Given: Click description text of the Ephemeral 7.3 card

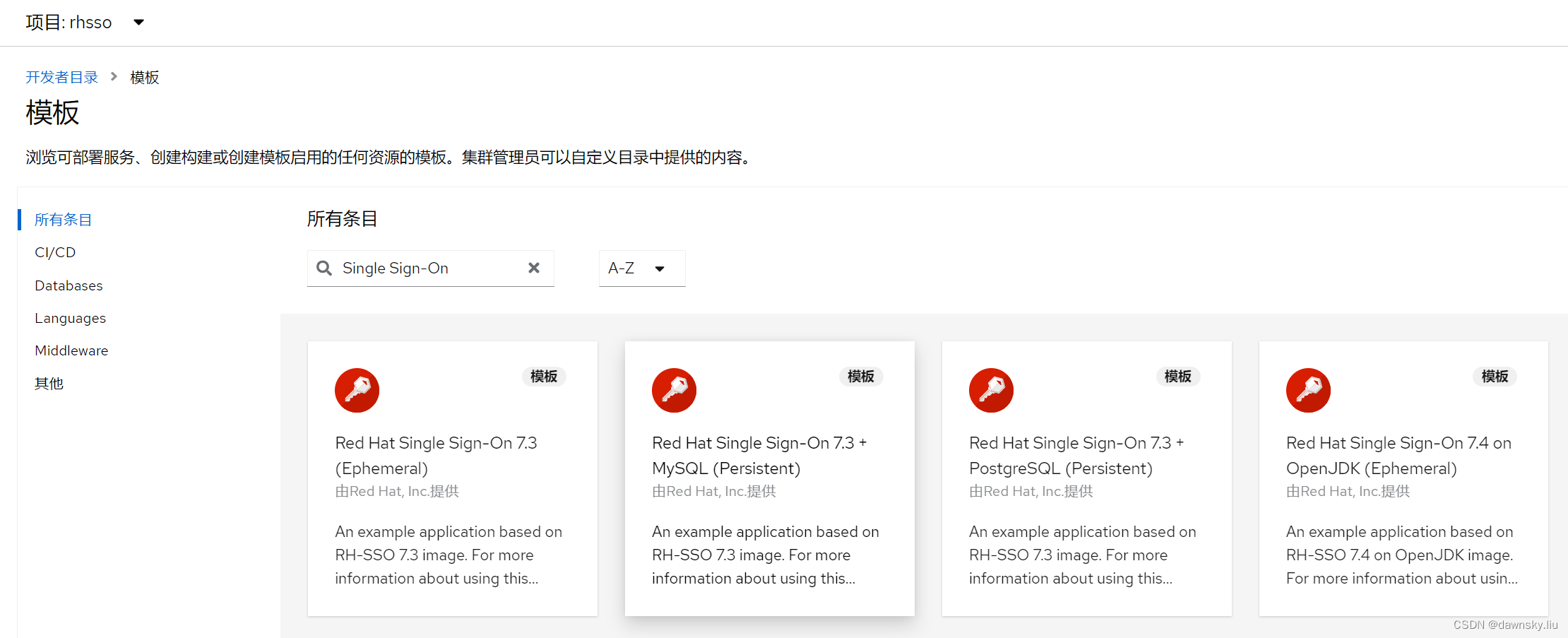Looking at the screenshot, I should click(449, 555).
